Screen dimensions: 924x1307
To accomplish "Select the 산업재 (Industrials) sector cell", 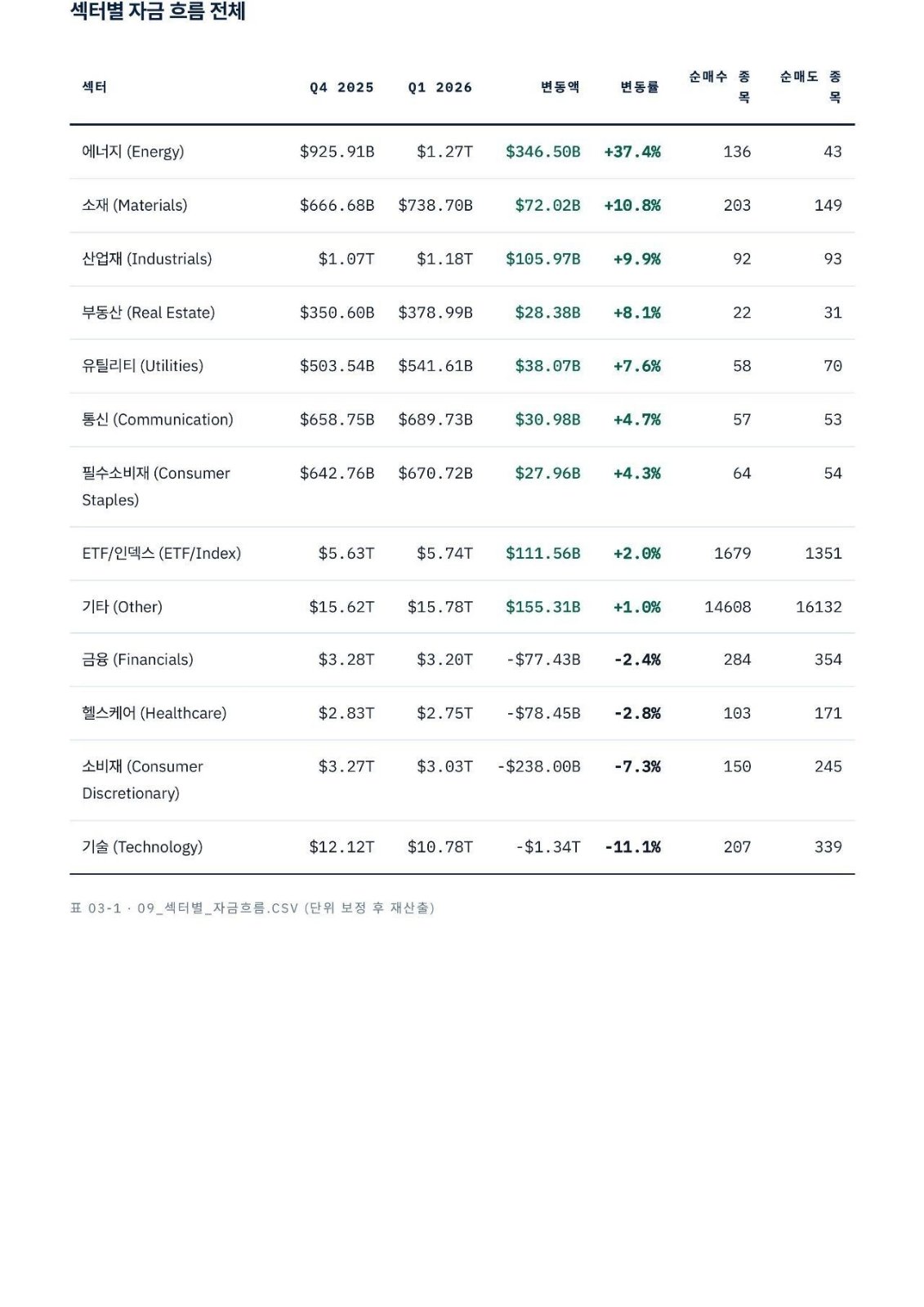I will 147,259.
